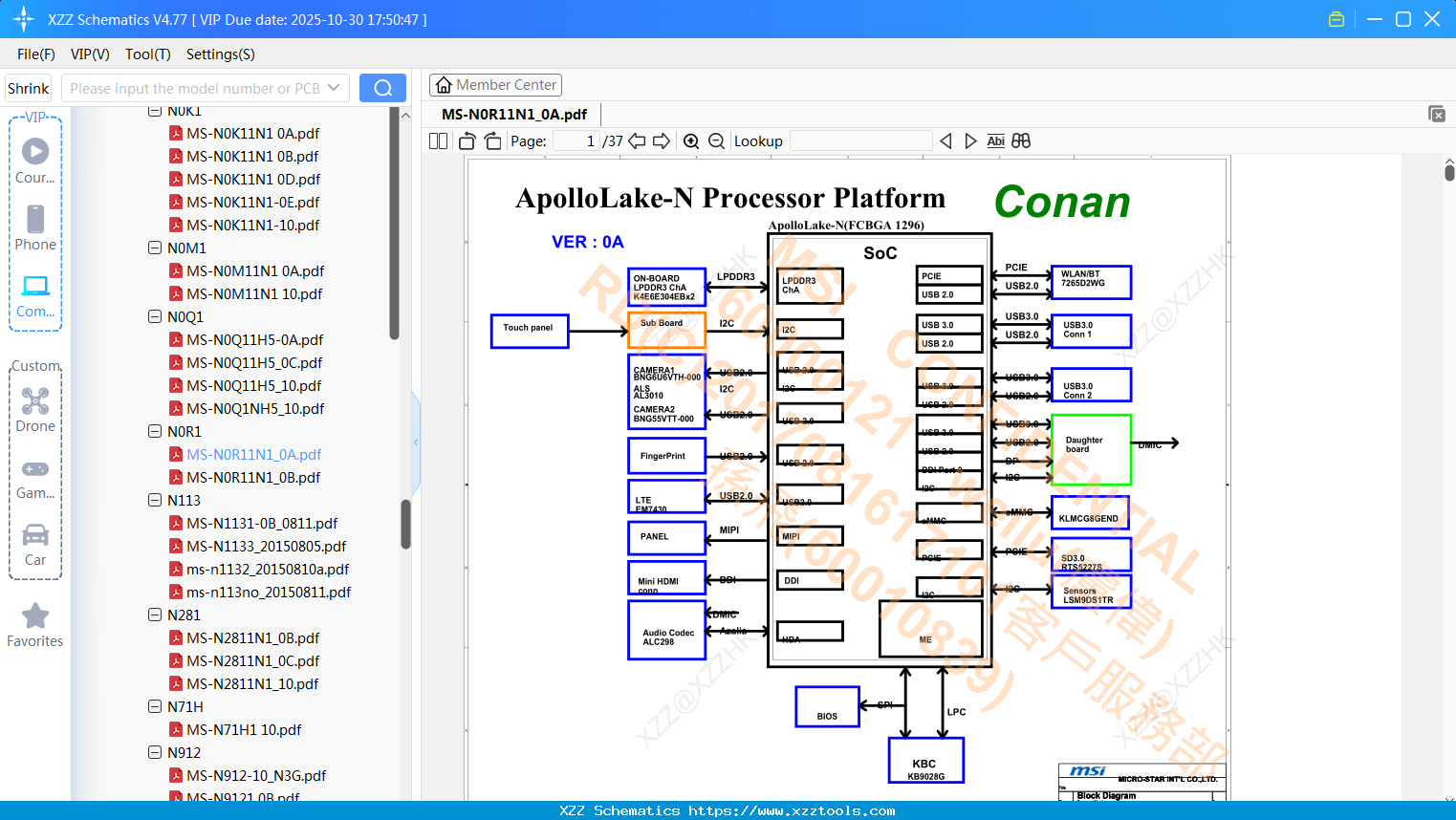
Task: Find the next lookup match
Action: coord(970,141)
